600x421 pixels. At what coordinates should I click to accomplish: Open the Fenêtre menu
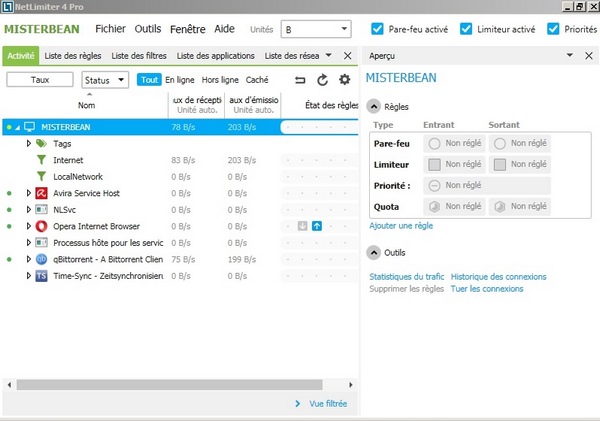pos(188,29)
